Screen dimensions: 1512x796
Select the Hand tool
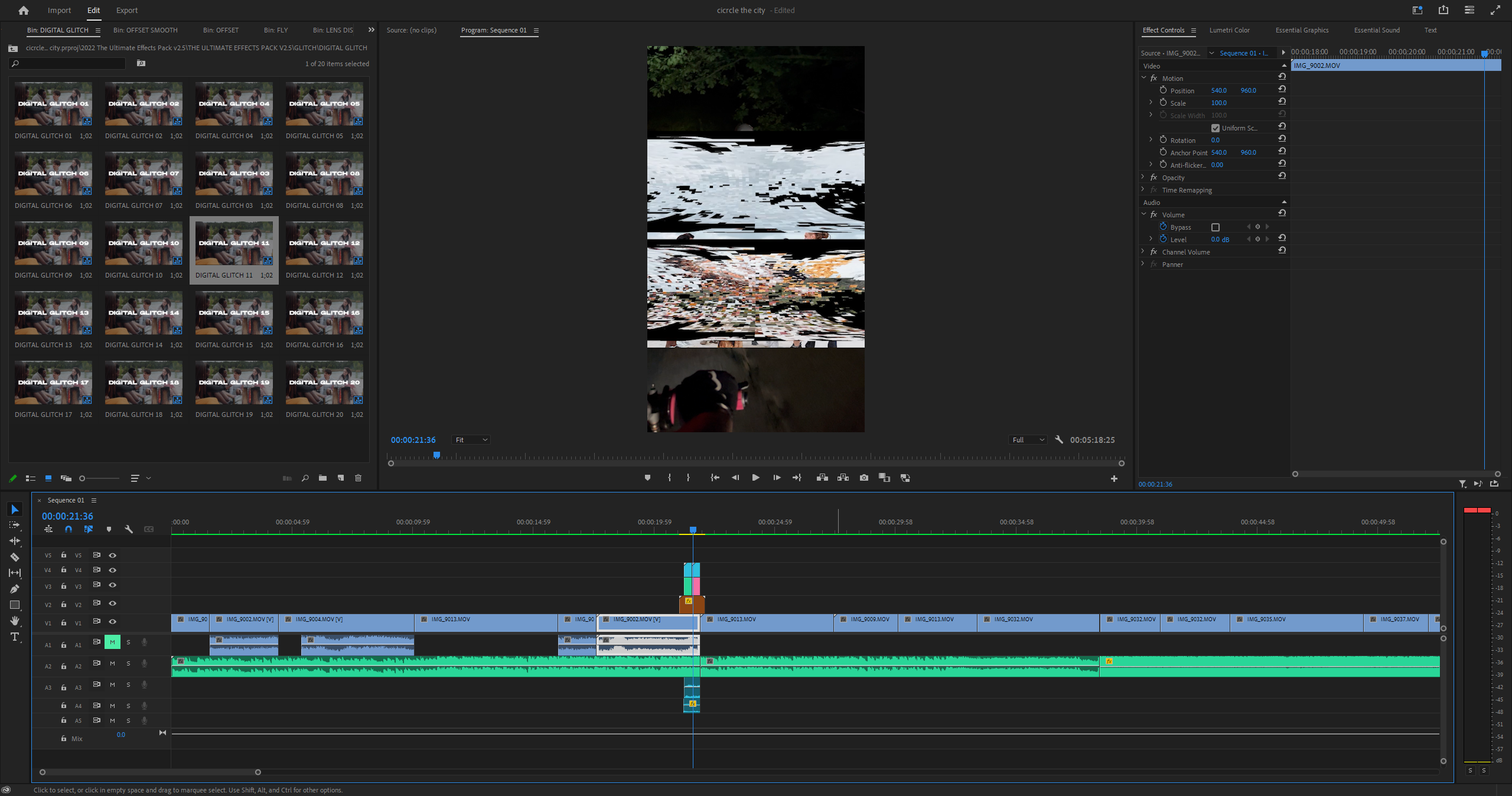(15, 619)
